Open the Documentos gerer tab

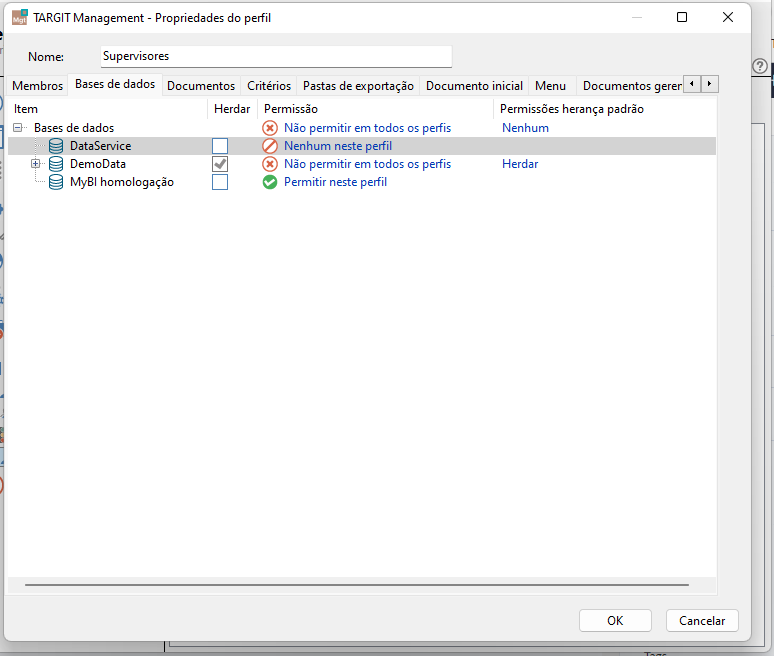(x=632, y=86)
